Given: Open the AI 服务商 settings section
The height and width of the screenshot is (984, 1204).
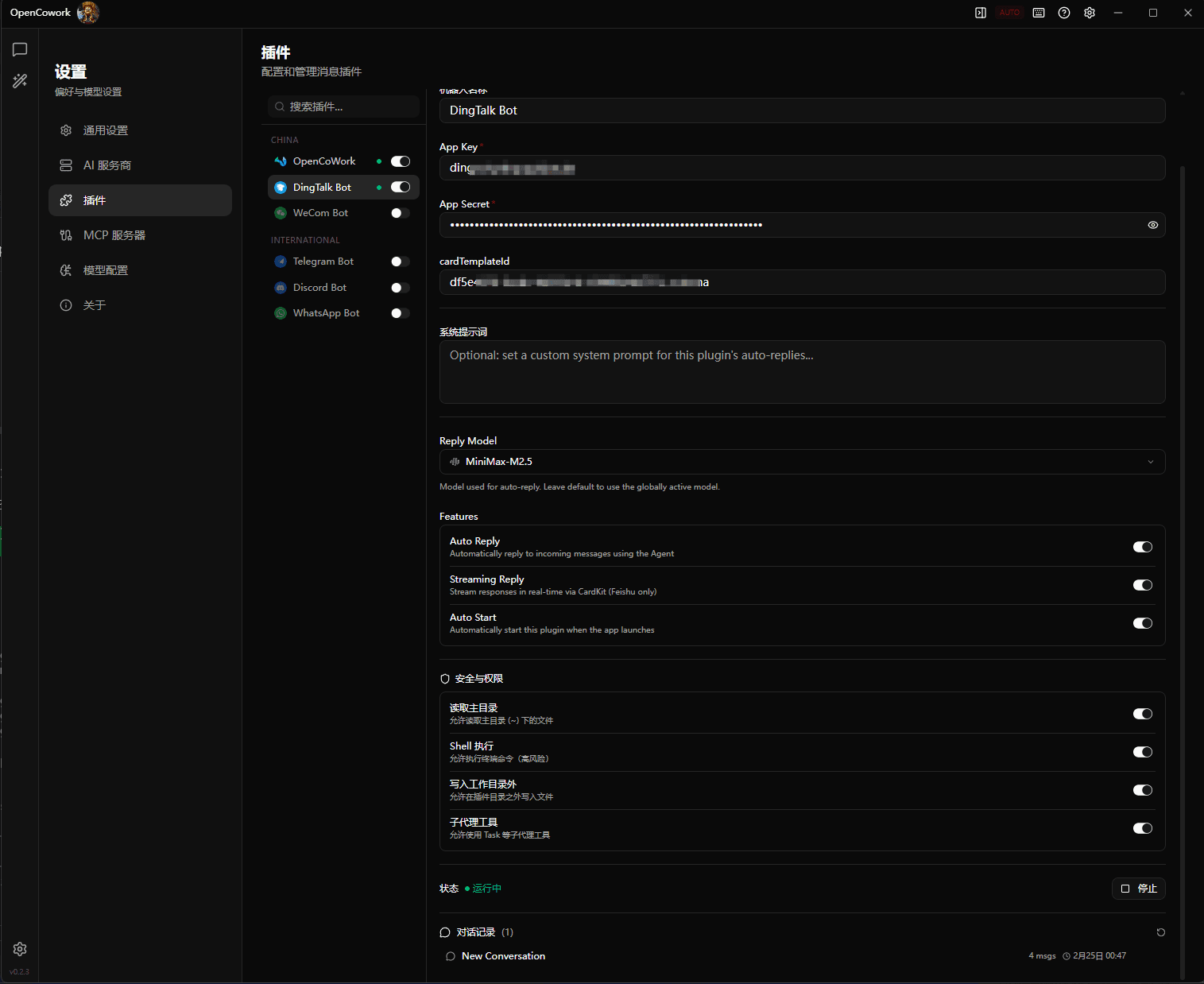Looking at the screenshot, I should [x=107, y=165].
